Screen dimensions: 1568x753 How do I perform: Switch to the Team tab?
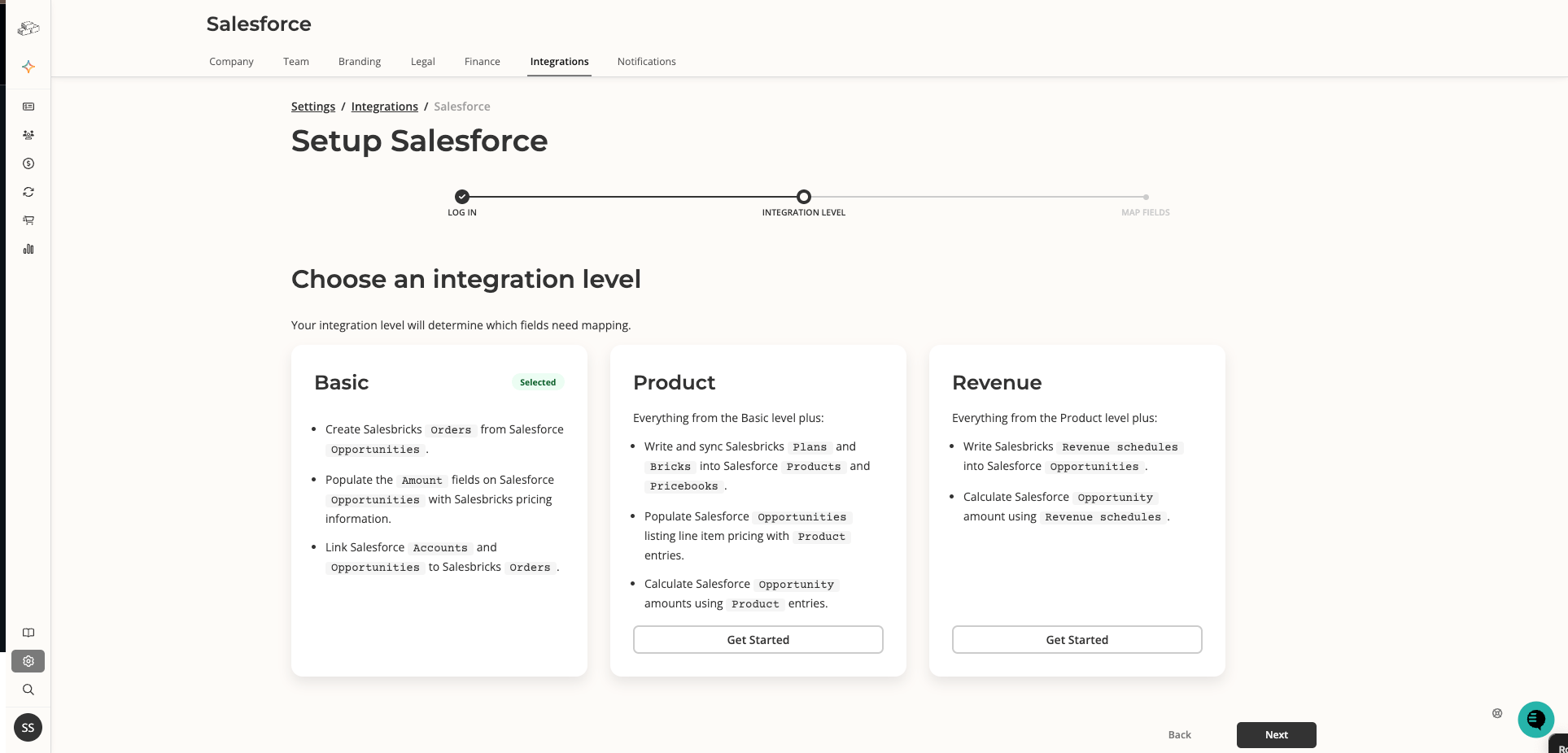pyautogui.click(x=296, y=62)
